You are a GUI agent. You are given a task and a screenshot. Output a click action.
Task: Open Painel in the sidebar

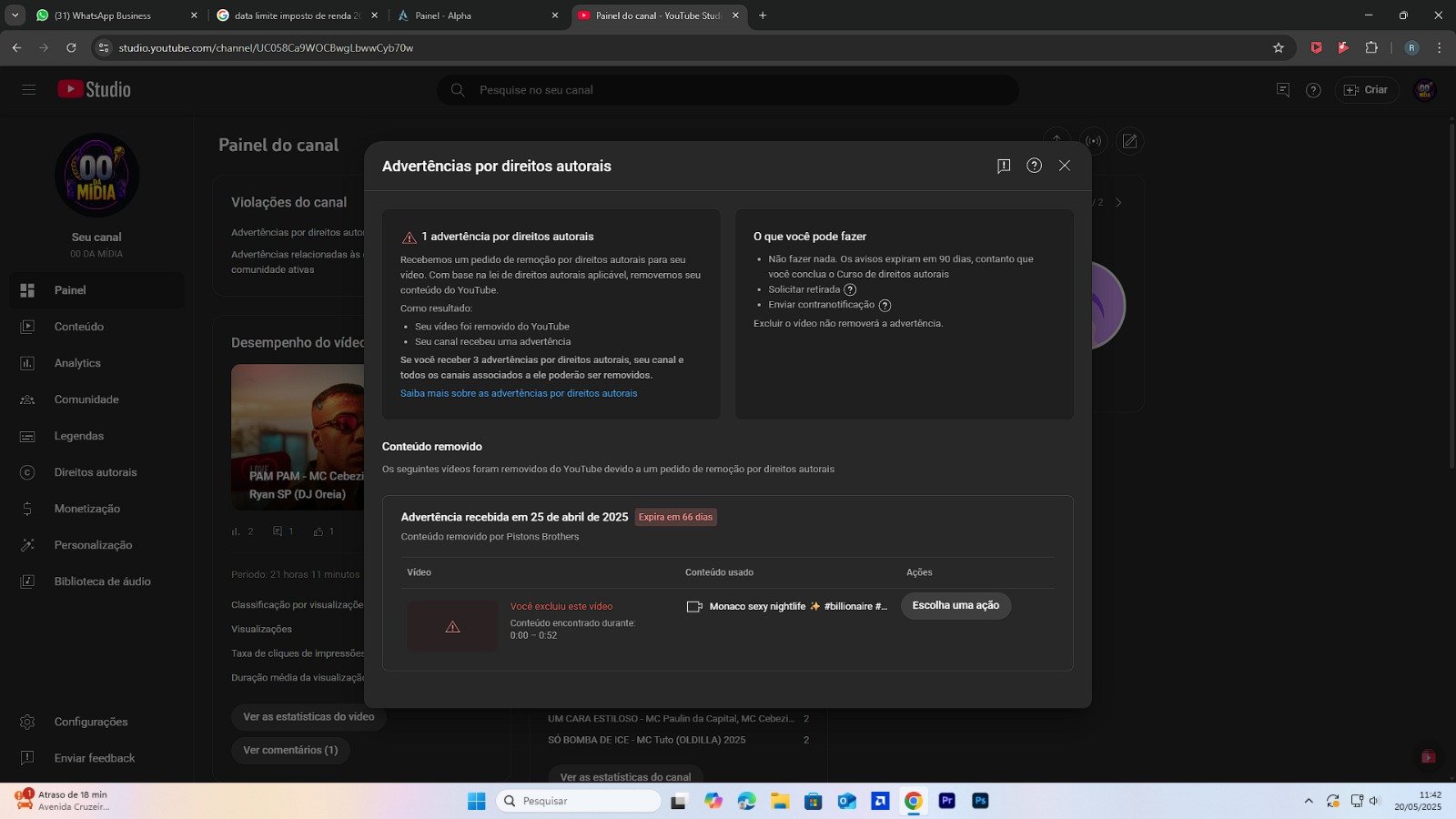96,290
